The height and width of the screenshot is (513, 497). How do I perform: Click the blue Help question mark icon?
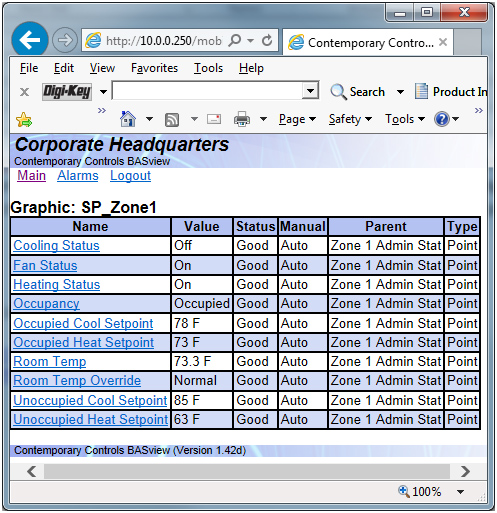tap(442, 119)
